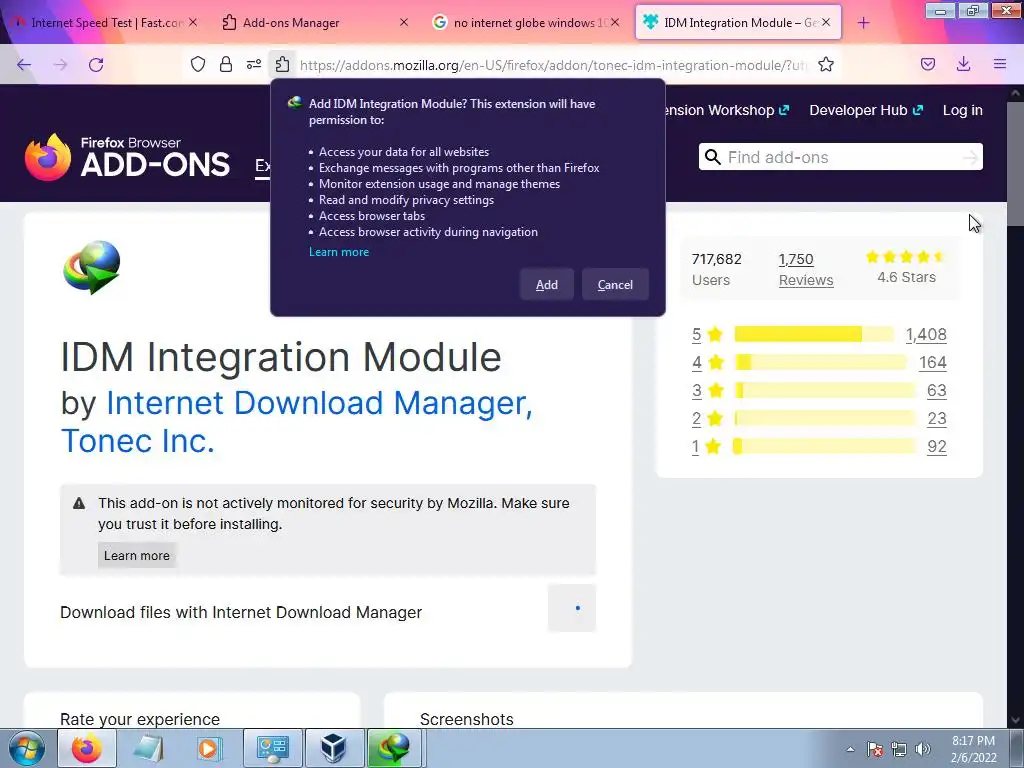Open the Save to Pocket icon

(928, 64)
